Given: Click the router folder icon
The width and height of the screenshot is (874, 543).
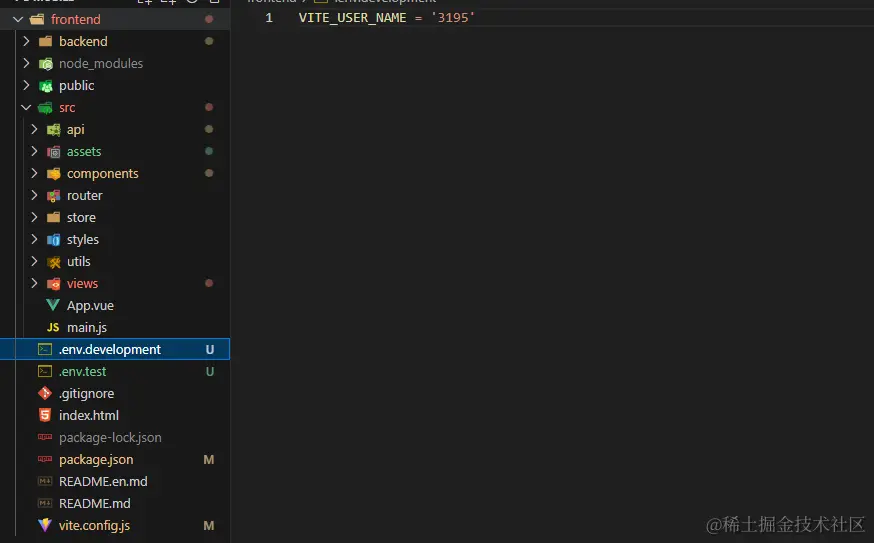Looking at the screenshot, I should point(54,196).
